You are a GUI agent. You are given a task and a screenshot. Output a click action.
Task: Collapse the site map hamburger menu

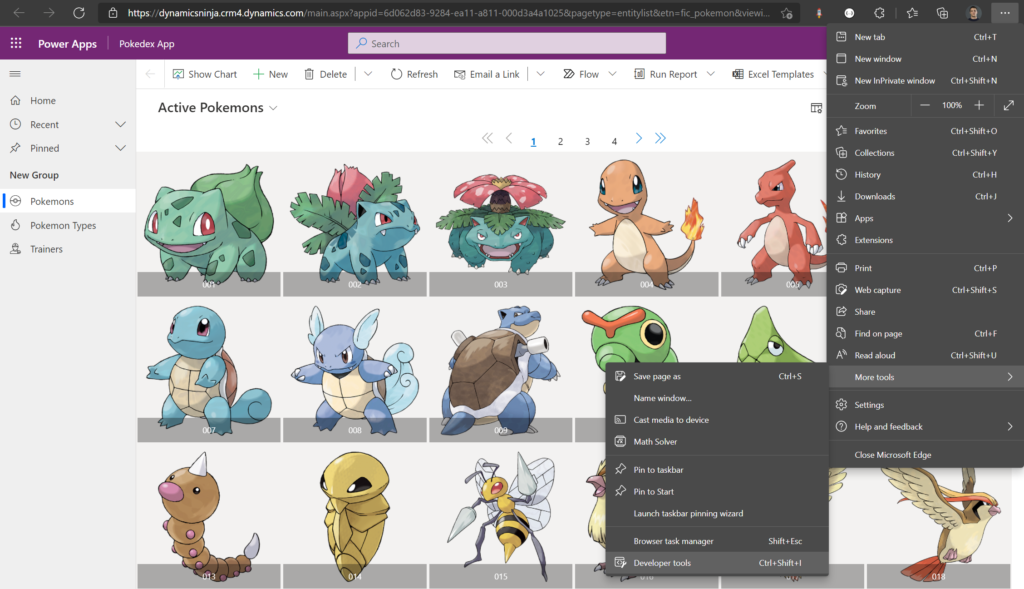pos(15,74)
